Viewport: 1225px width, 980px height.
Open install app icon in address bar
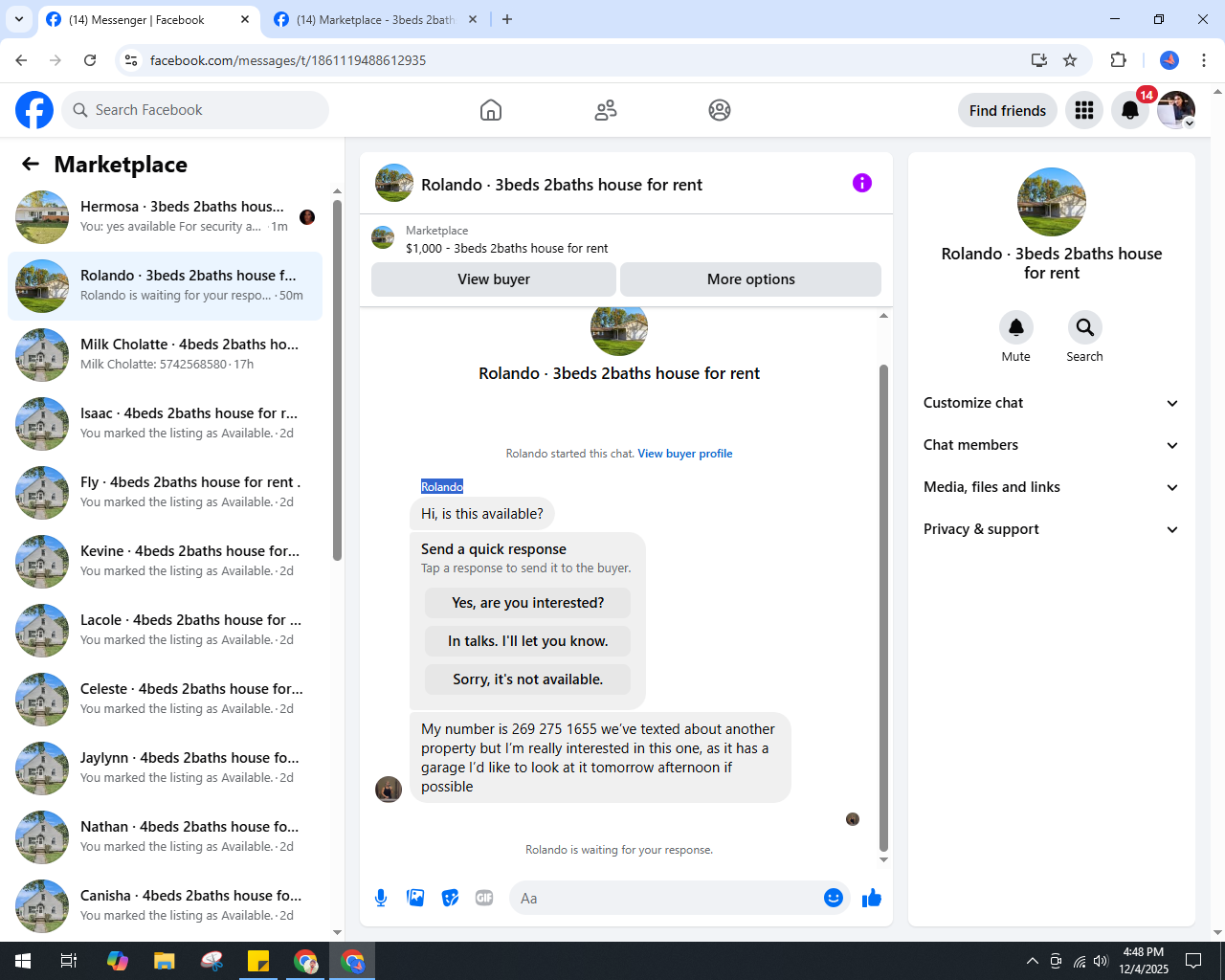[1039, 60]
